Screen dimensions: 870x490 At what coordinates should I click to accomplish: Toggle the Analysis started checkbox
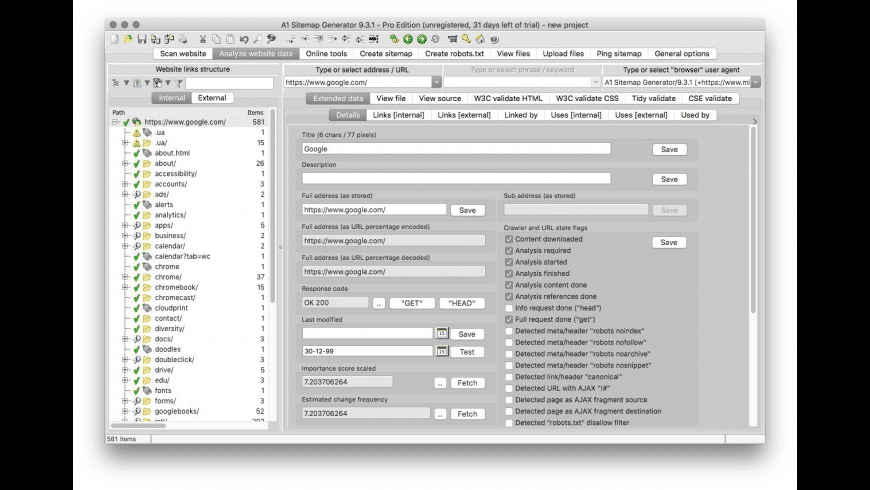[x=509, y=262]
